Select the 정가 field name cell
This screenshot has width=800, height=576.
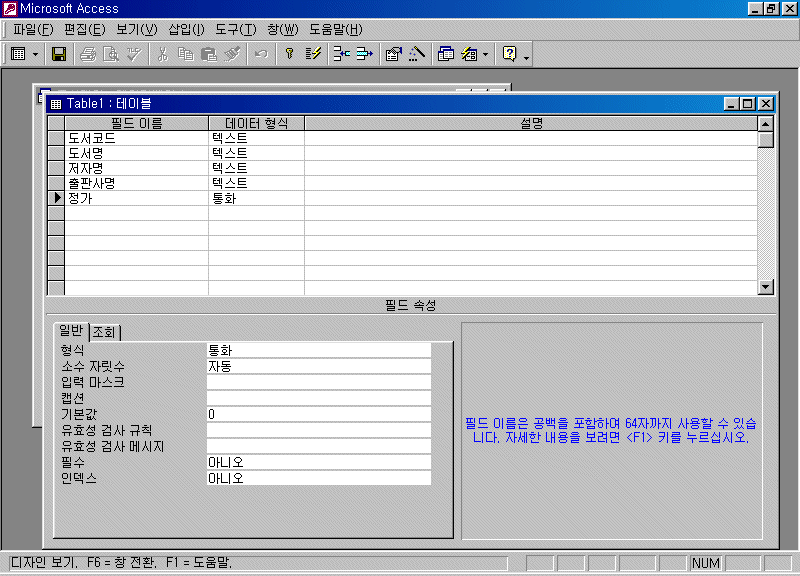(x=136, y=198)
